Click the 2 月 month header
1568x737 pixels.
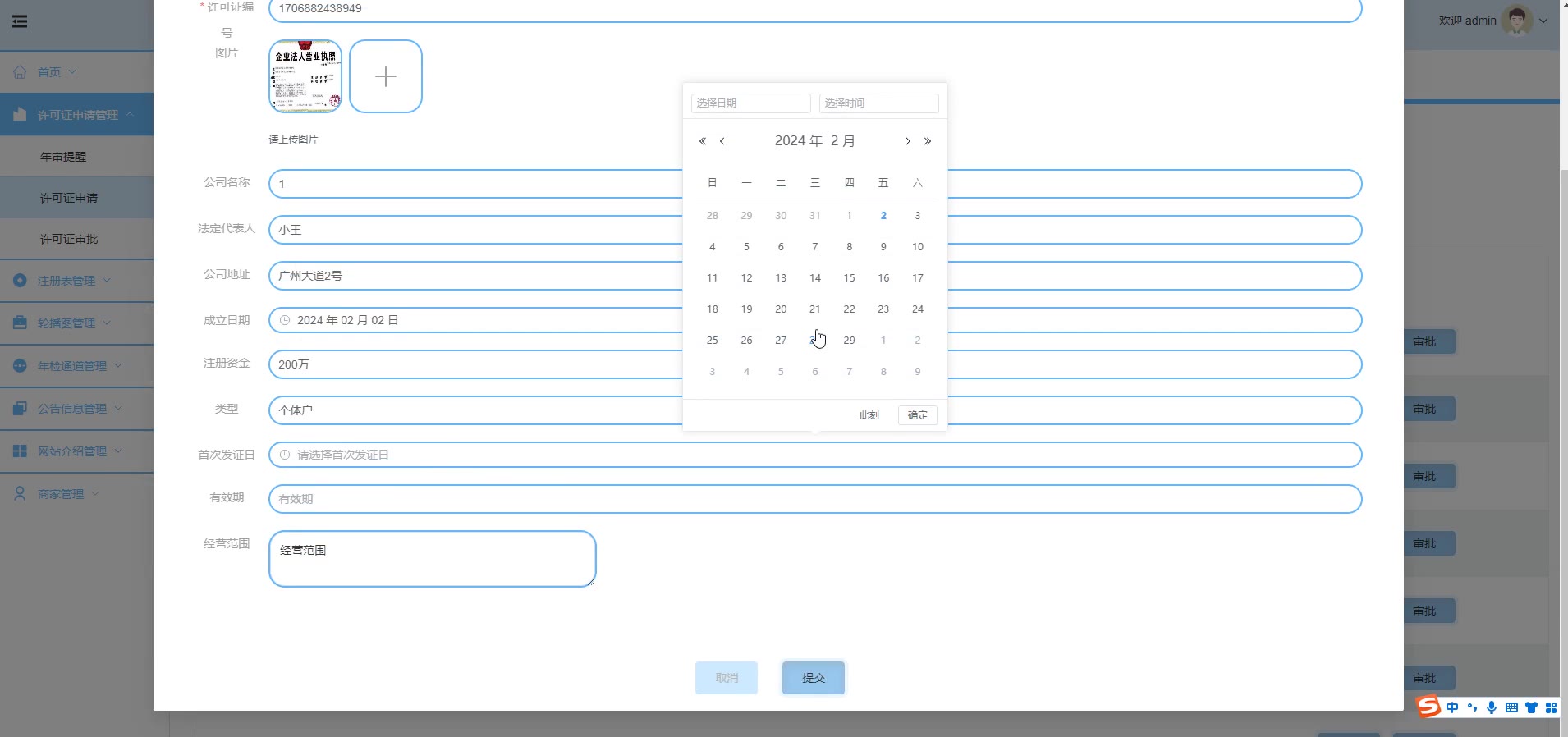click(843, 141)
